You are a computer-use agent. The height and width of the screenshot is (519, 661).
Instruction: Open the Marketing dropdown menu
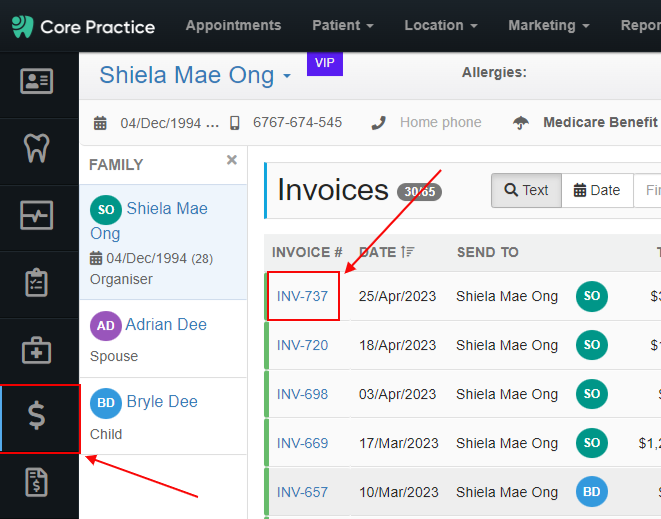click(549, 26)
